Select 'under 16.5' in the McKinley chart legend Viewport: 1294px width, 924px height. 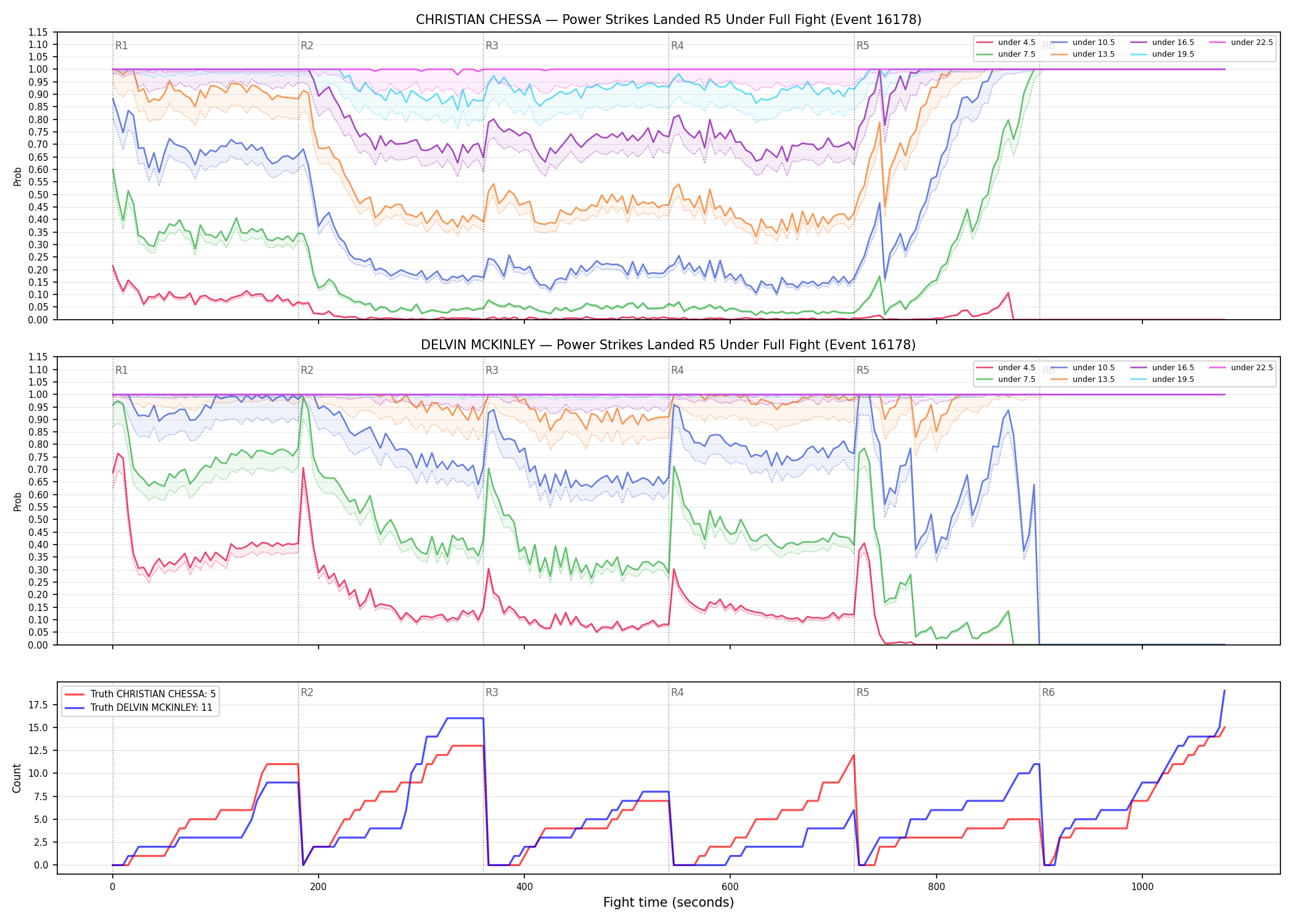(x=1162, y=368)
